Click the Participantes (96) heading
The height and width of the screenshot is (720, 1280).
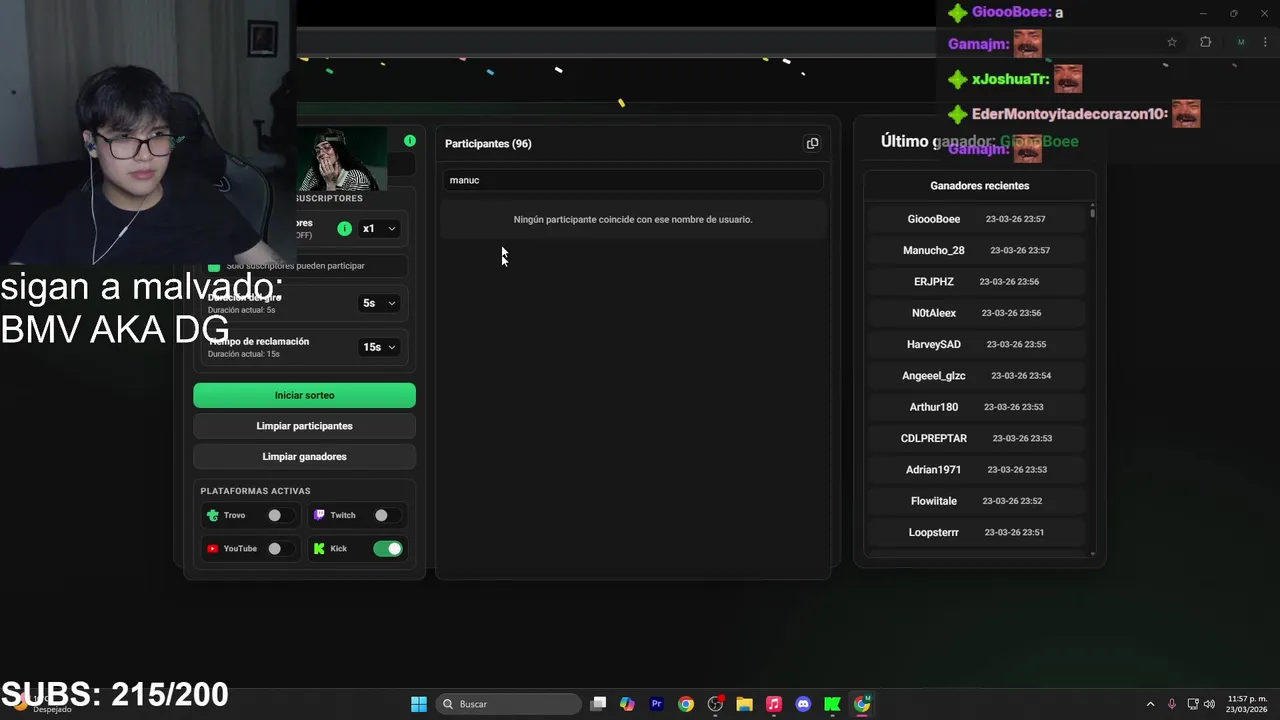coord(488,144)
